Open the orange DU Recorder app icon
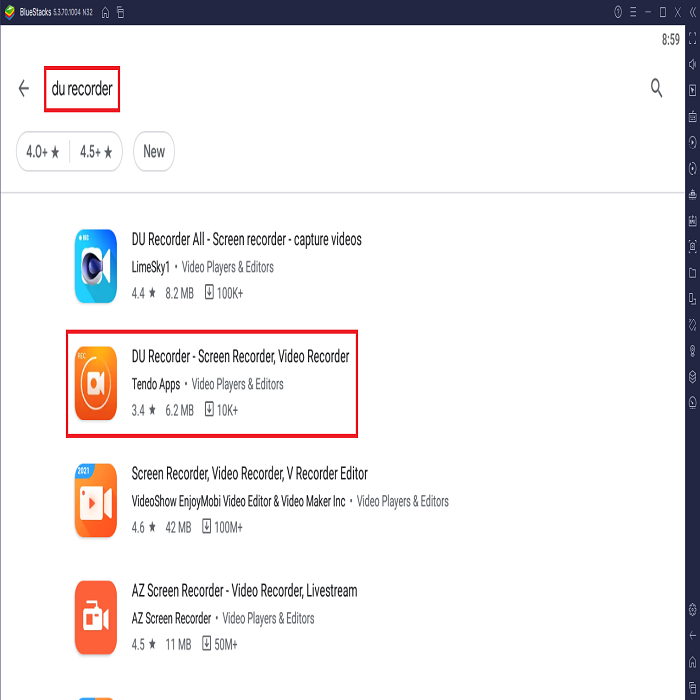Viewport: 700px width, 700px height. (96, 383)
